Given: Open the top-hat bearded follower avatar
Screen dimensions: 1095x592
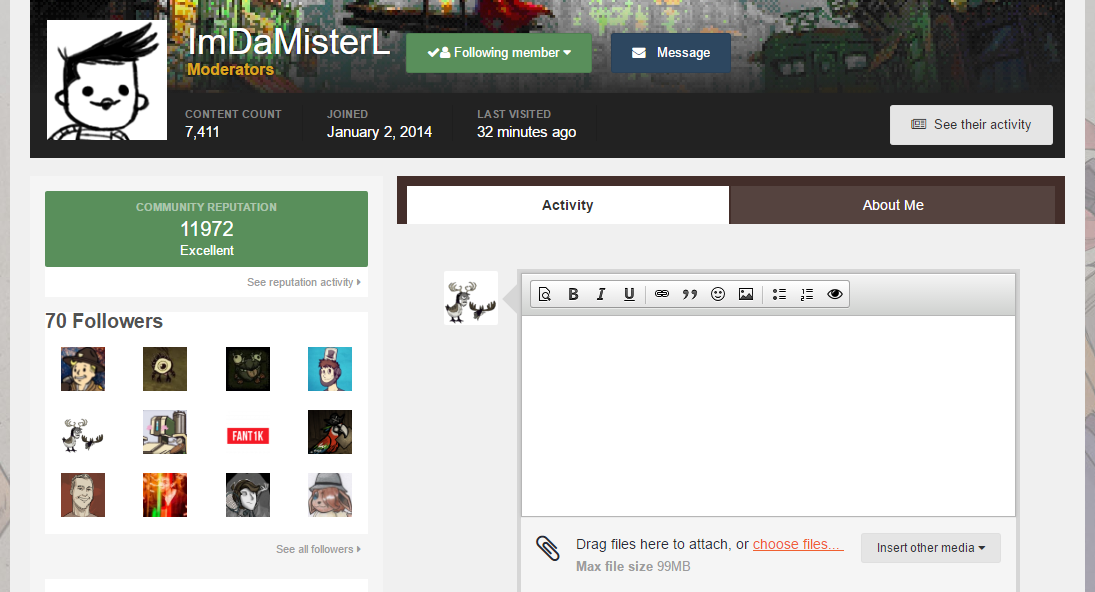Looking at the screenshot, I should coord(330,369).
